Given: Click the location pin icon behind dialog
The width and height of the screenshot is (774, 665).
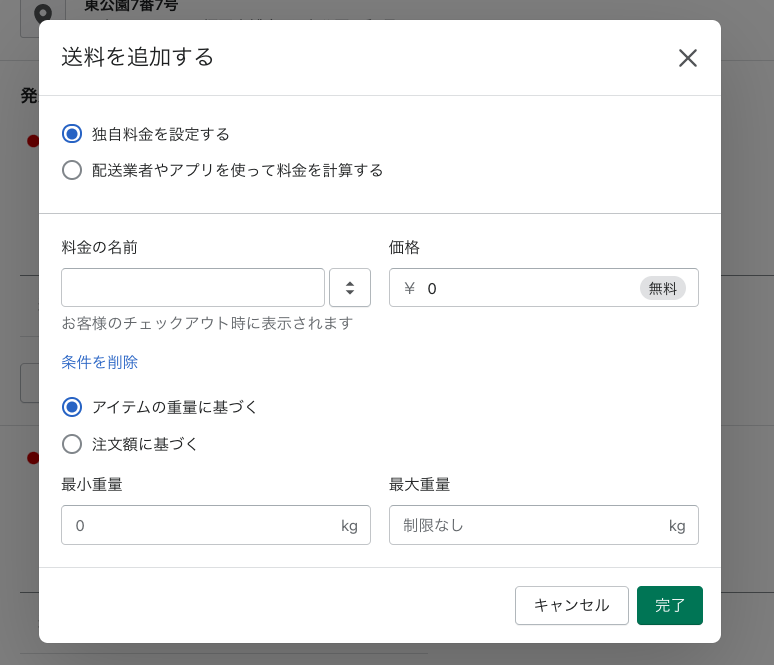Looking at the screenshot, I should (x=43, y=14).
